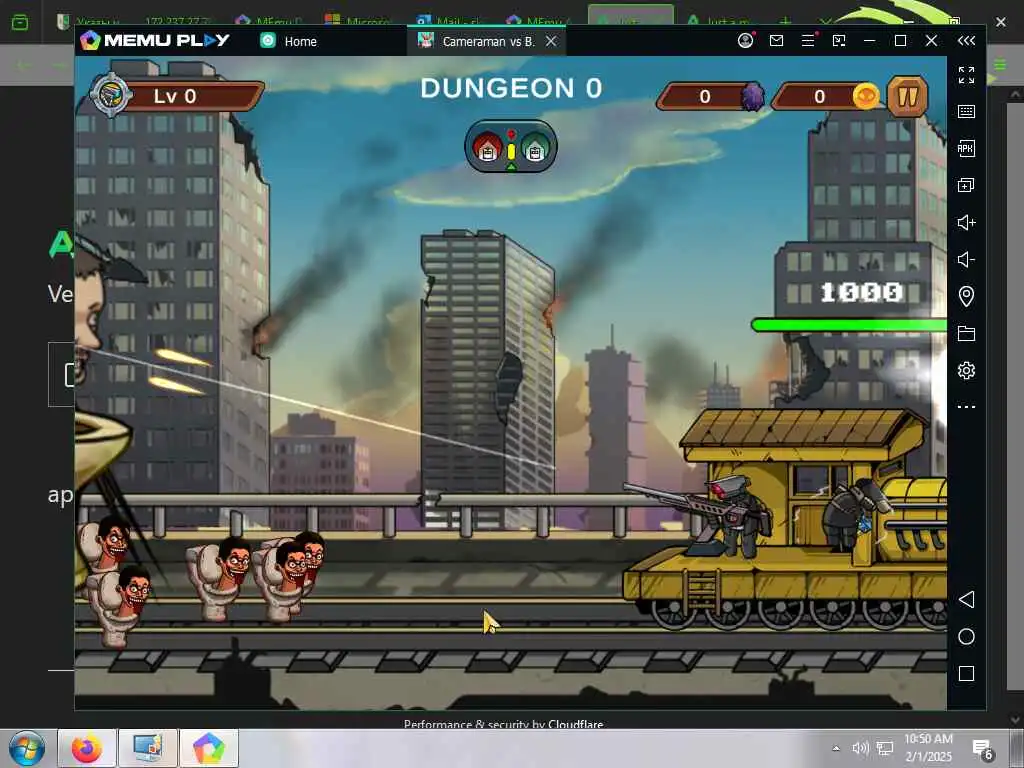
Task: Click the volume down icon in sidebar
Action: click(966, 259)
